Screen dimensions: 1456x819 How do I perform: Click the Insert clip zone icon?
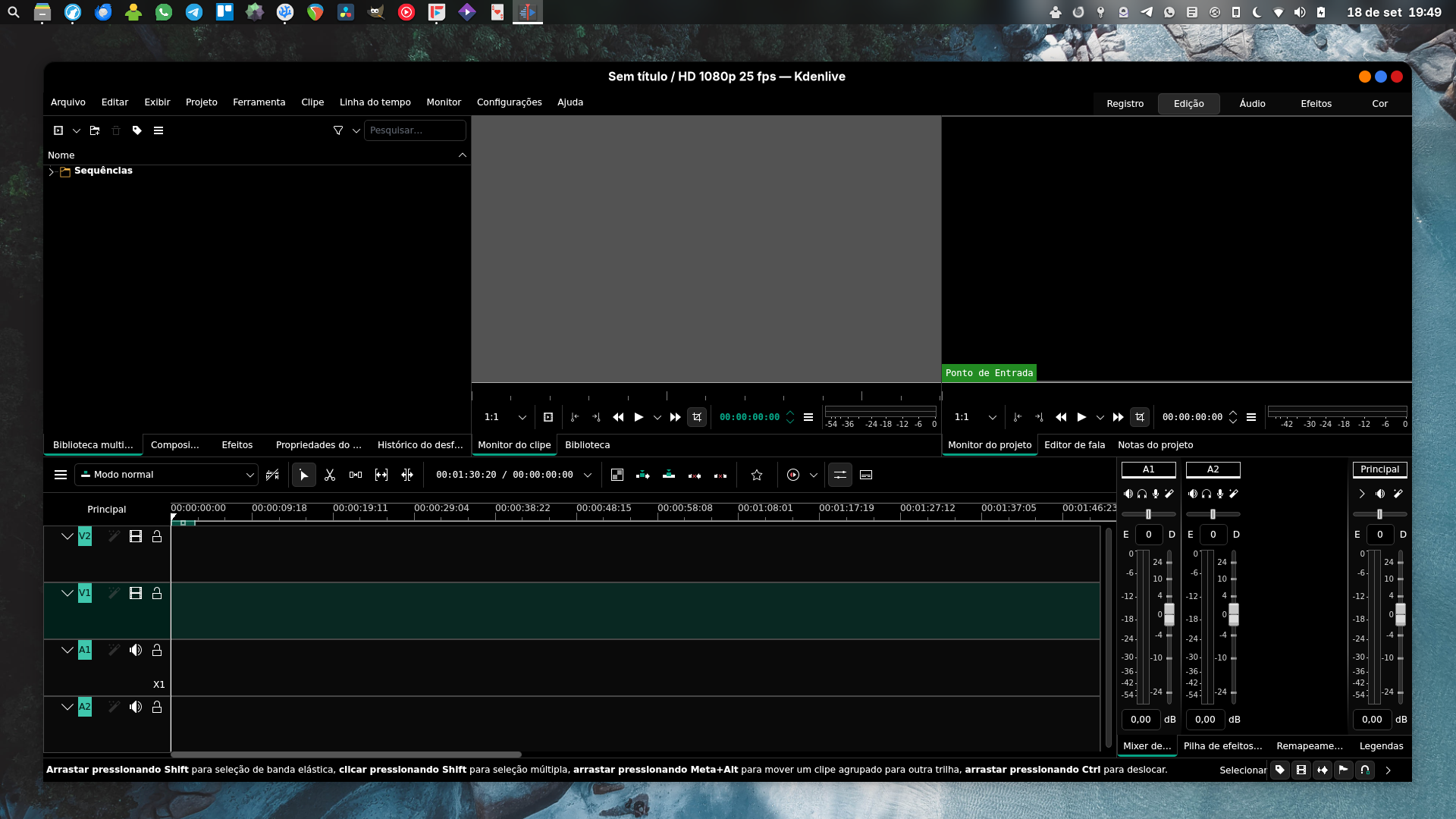[x=643, y=475]
